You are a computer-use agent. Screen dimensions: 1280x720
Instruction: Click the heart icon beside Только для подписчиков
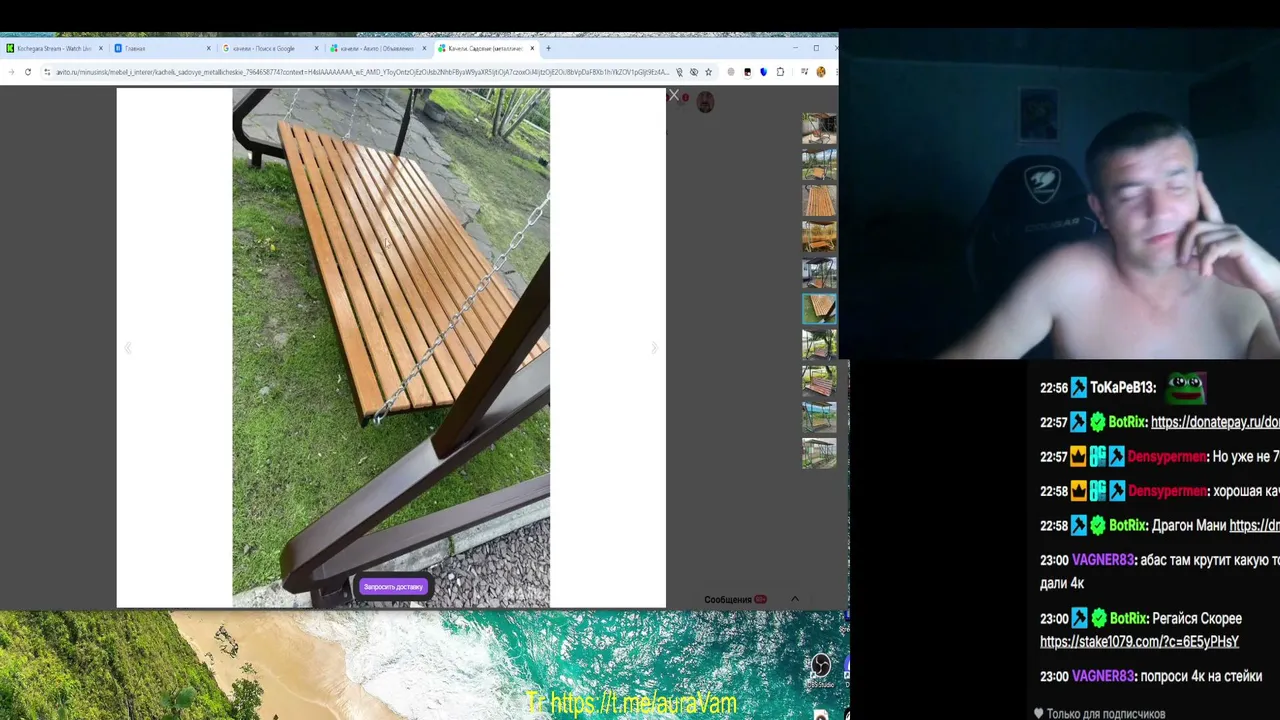click(1039, 714)
